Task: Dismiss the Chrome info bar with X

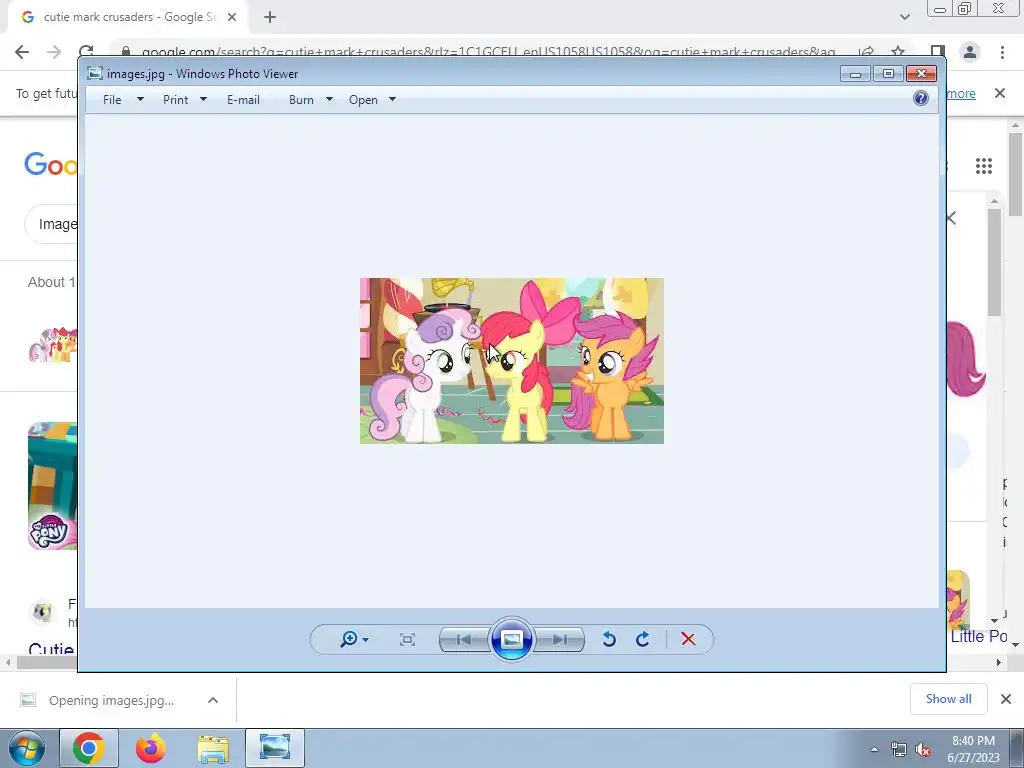Action: pyautogui.click(x=1000, y=93)
